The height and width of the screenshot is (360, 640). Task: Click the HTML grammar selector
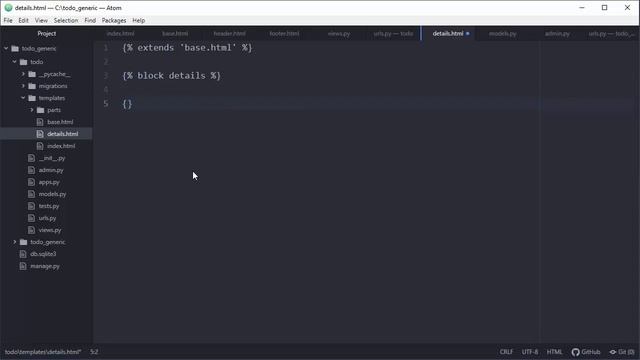click(x=554, y=352)
